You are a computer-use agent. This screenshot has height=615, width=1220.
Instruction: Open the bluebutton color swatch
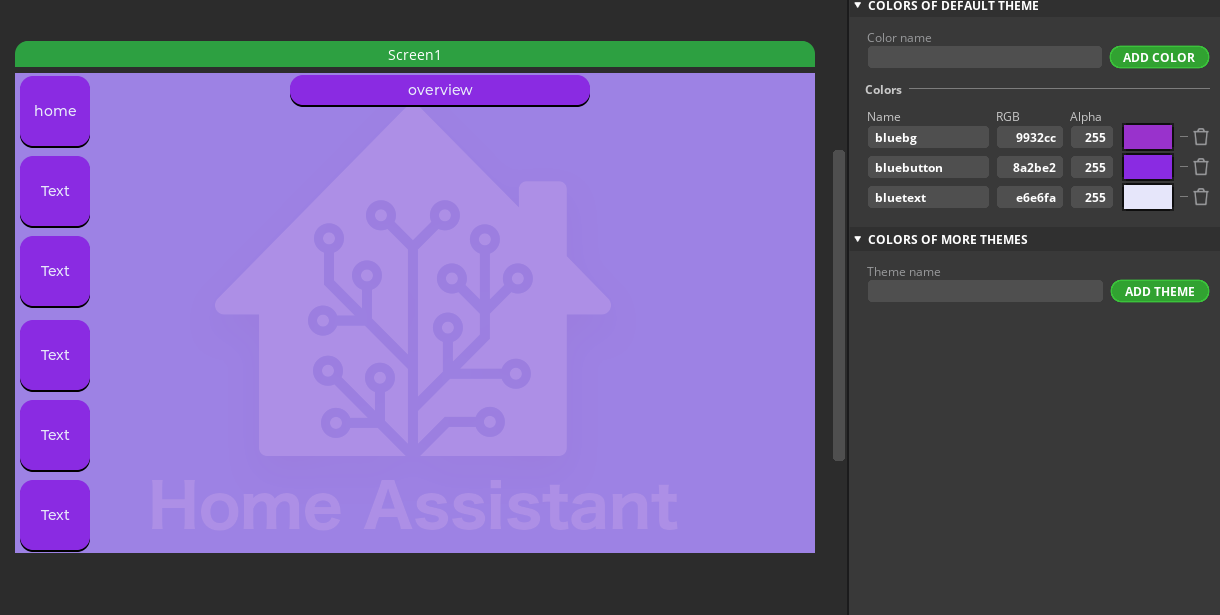click(x=1148, y=167)
